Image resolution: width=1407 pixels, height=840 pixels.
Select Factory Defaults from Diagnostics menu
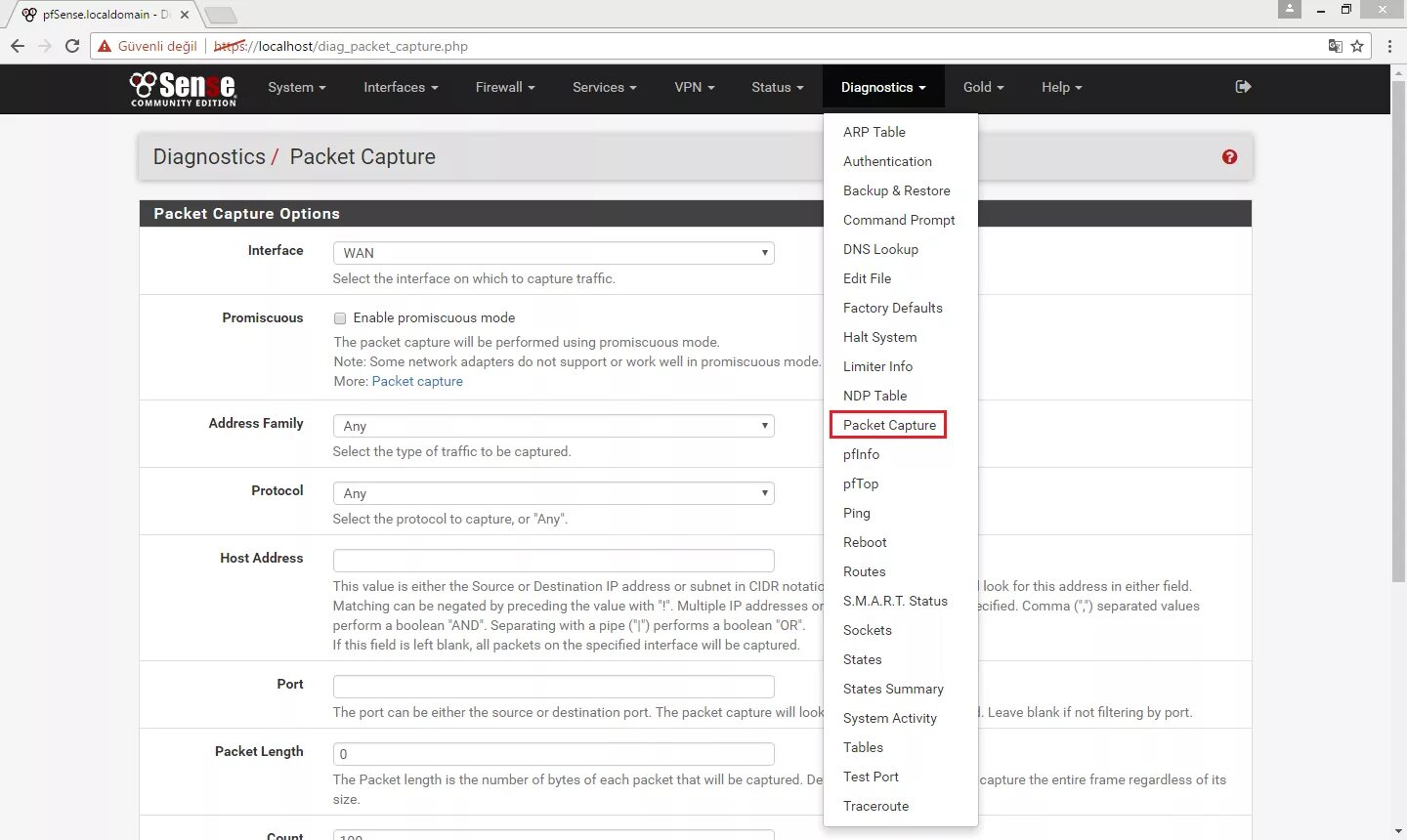pyautogui.click(x=892, y=308)
